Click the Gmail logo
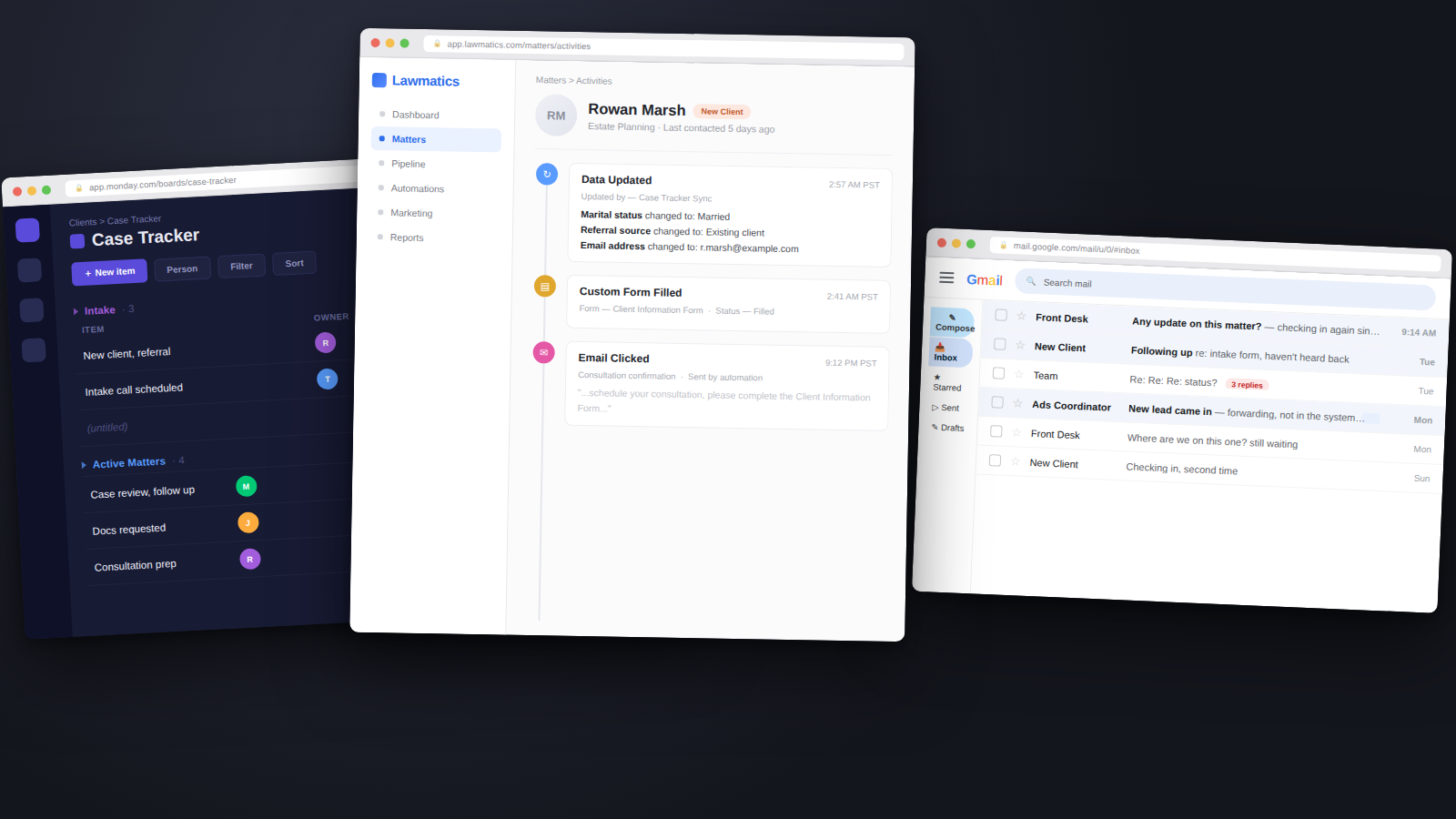 (985, 280)
